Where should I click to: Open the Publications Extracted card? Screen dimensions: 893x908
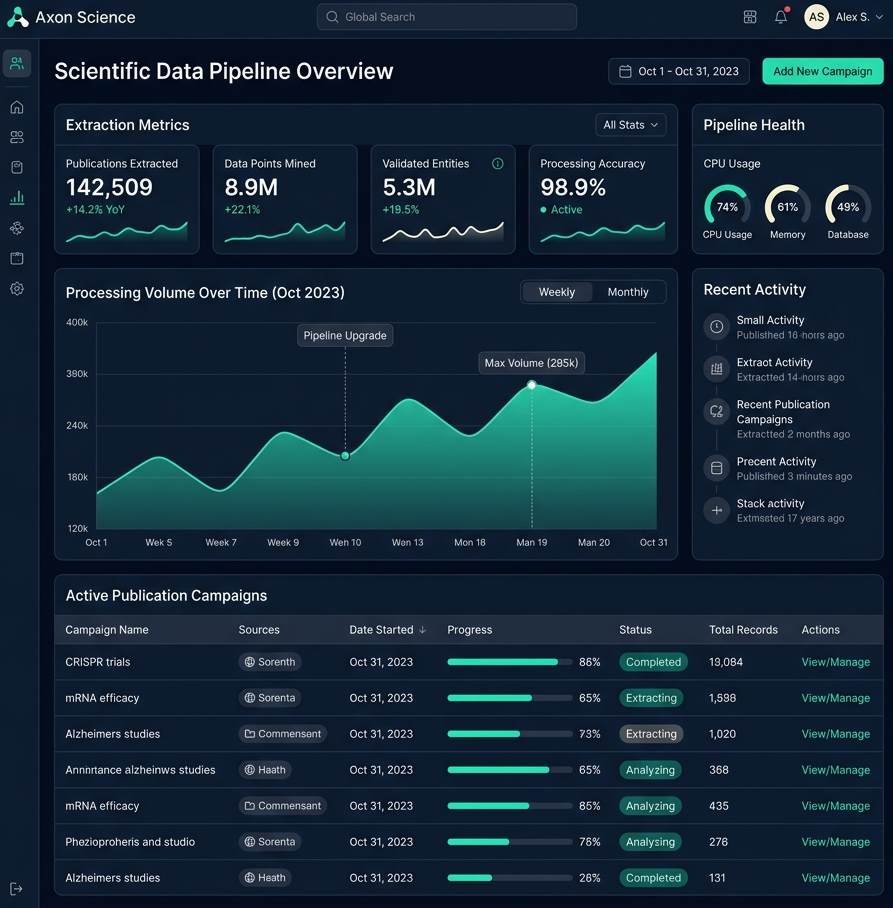[x=127, y=199]
